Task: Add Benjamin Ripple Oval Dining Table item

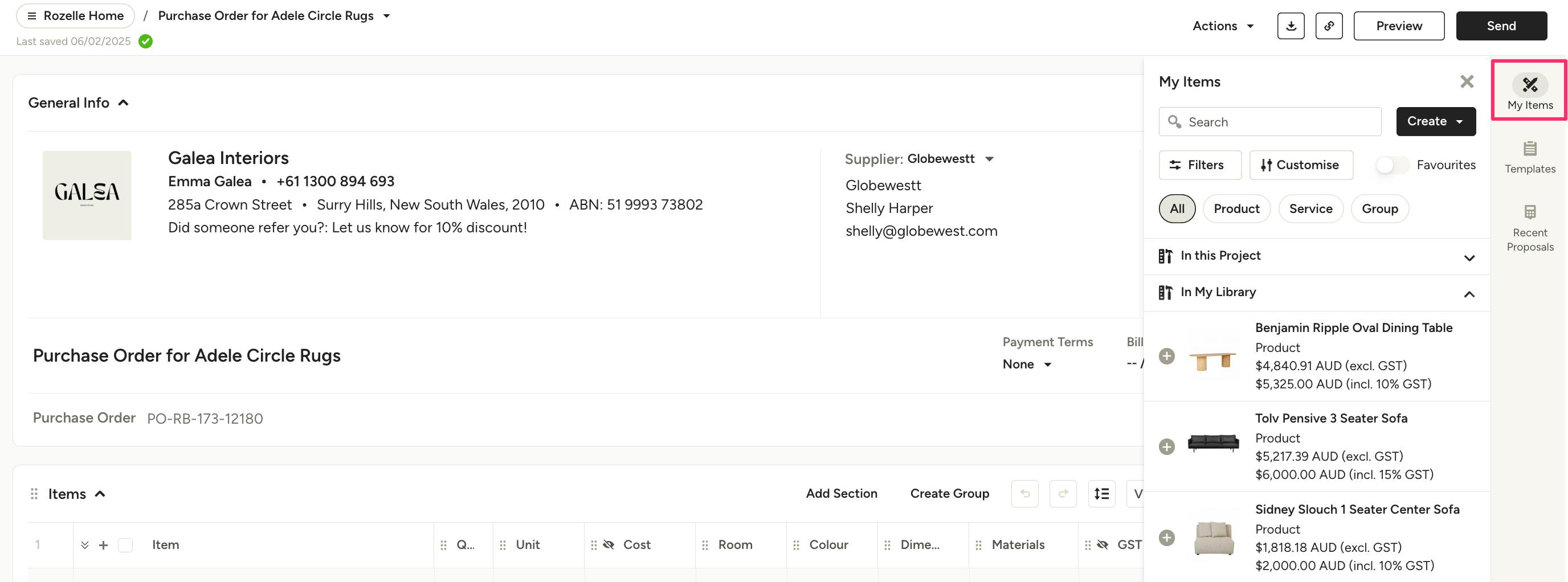Action: 1166,356
